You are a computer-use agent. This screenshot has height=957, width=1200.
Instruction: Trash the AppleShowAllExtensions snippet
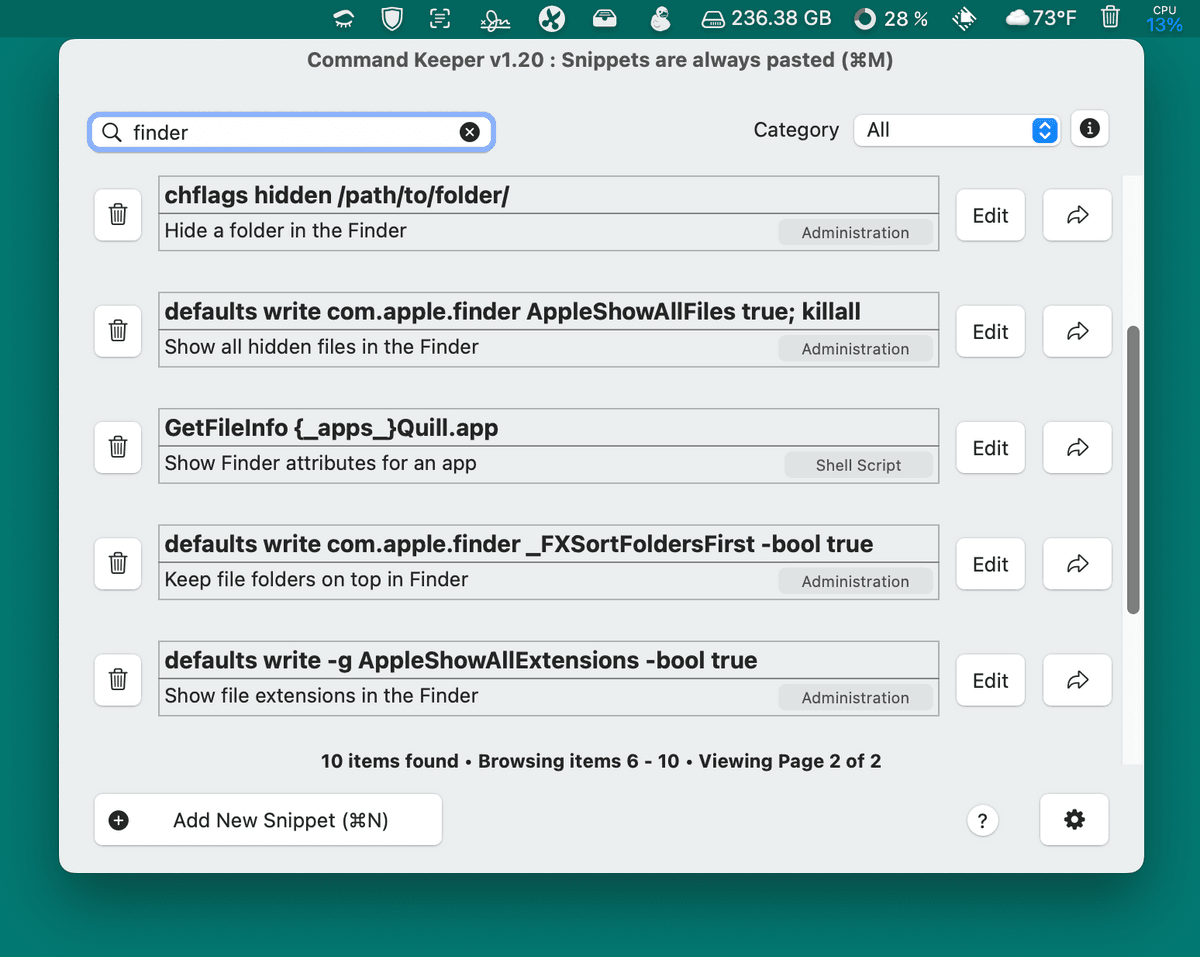[117, 680]
